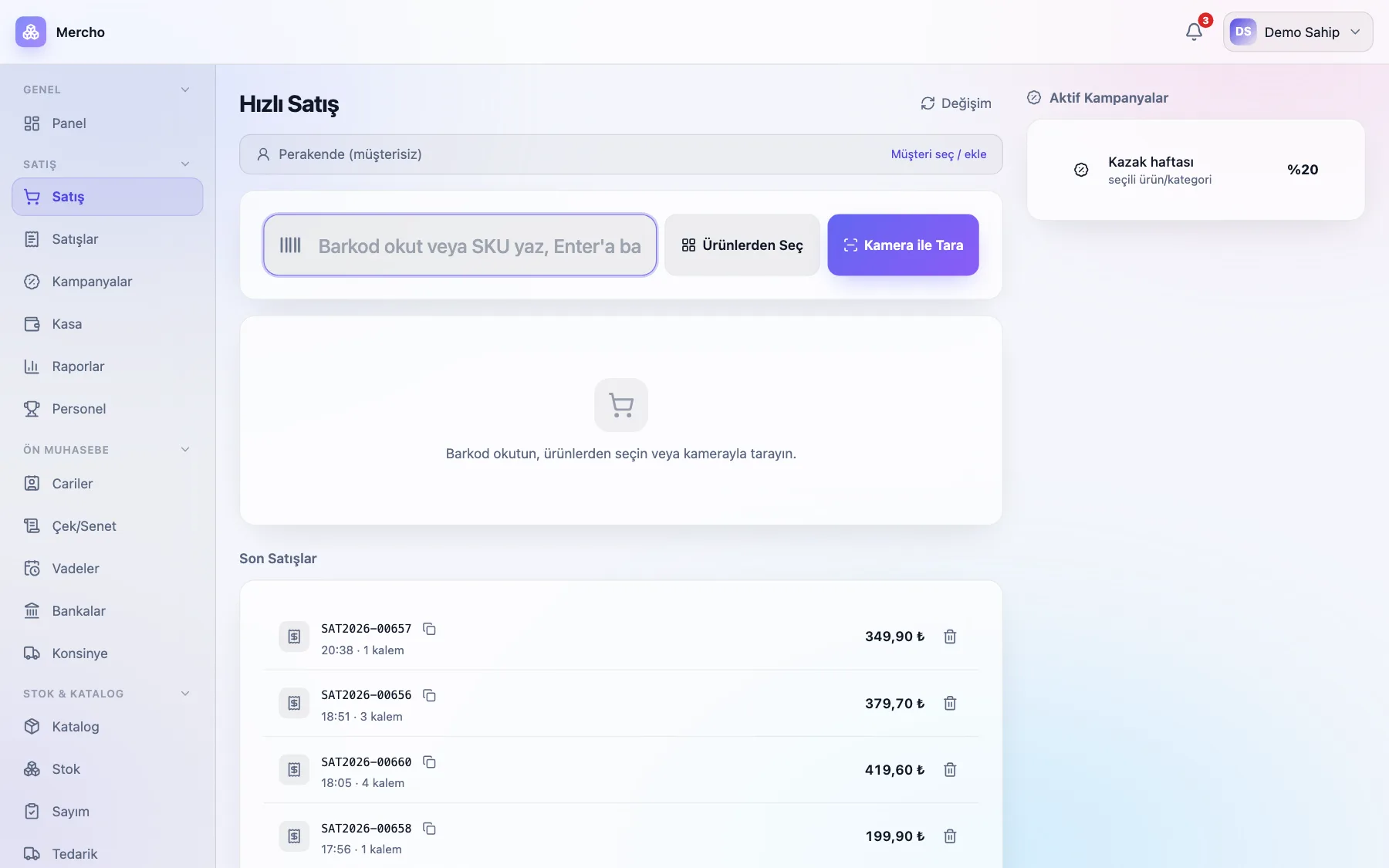Open the Satışlar list

click(x=107, y=239)
